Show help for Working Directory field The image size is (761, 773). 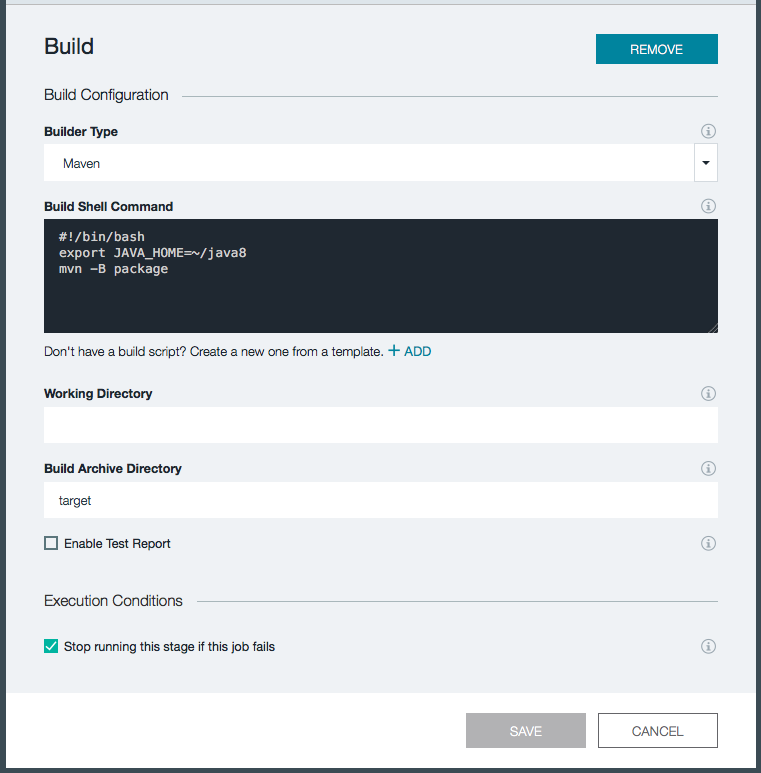point(708,394)
